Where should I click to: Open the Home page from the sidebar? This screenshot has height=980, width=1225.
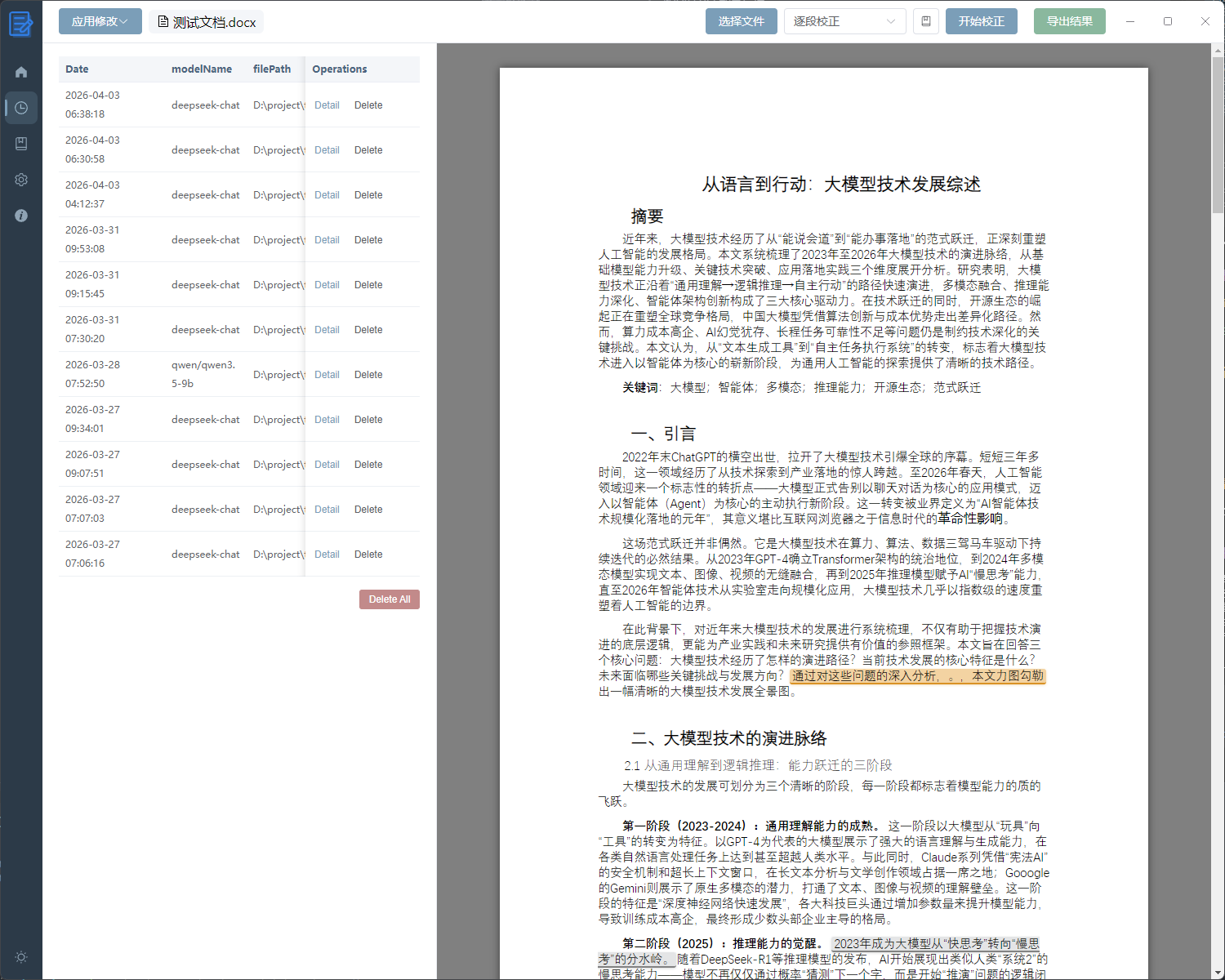point(21,72)
